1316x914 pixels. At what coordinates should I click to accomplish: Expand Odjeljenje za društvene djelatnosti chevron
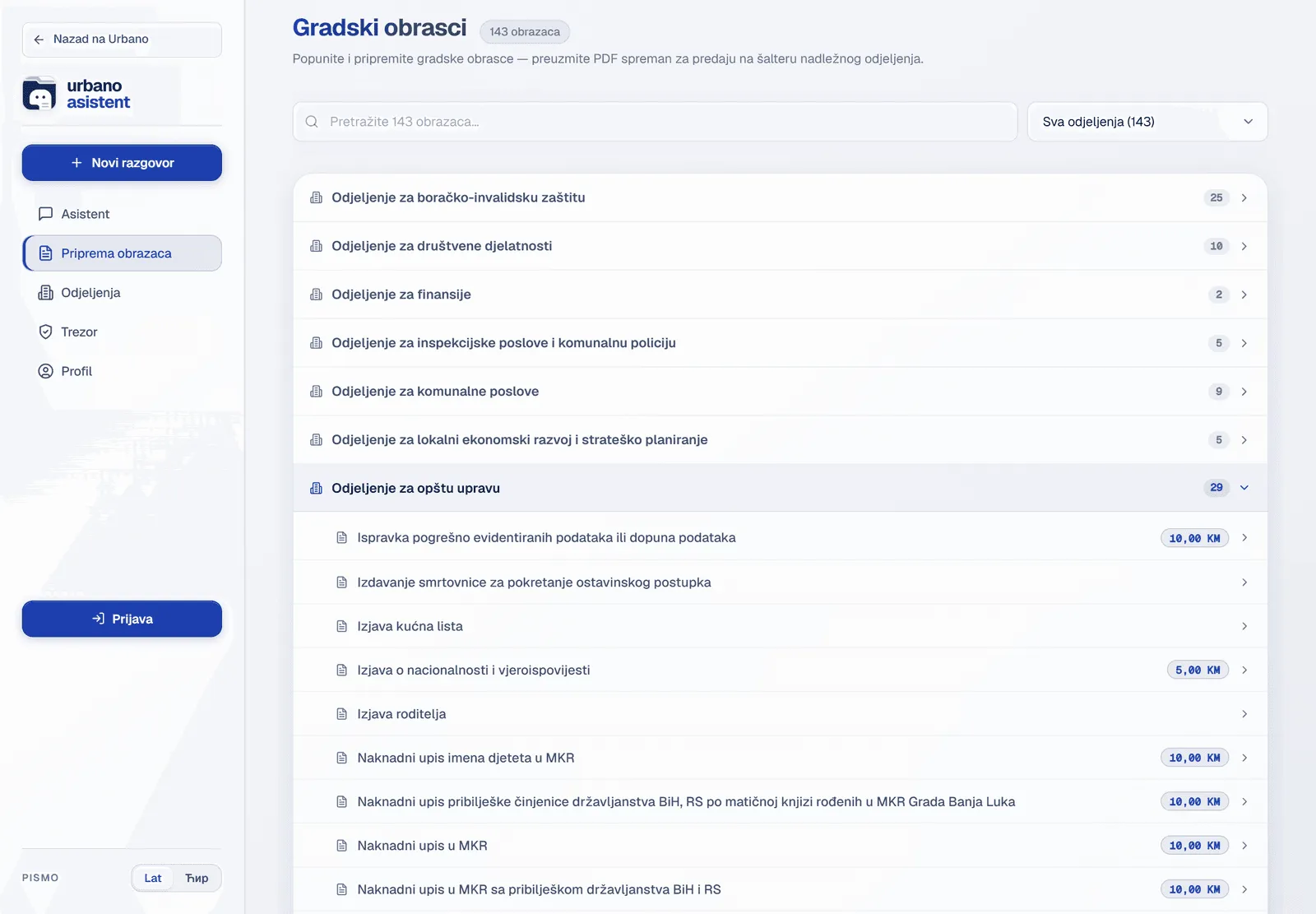(1244, 246)
